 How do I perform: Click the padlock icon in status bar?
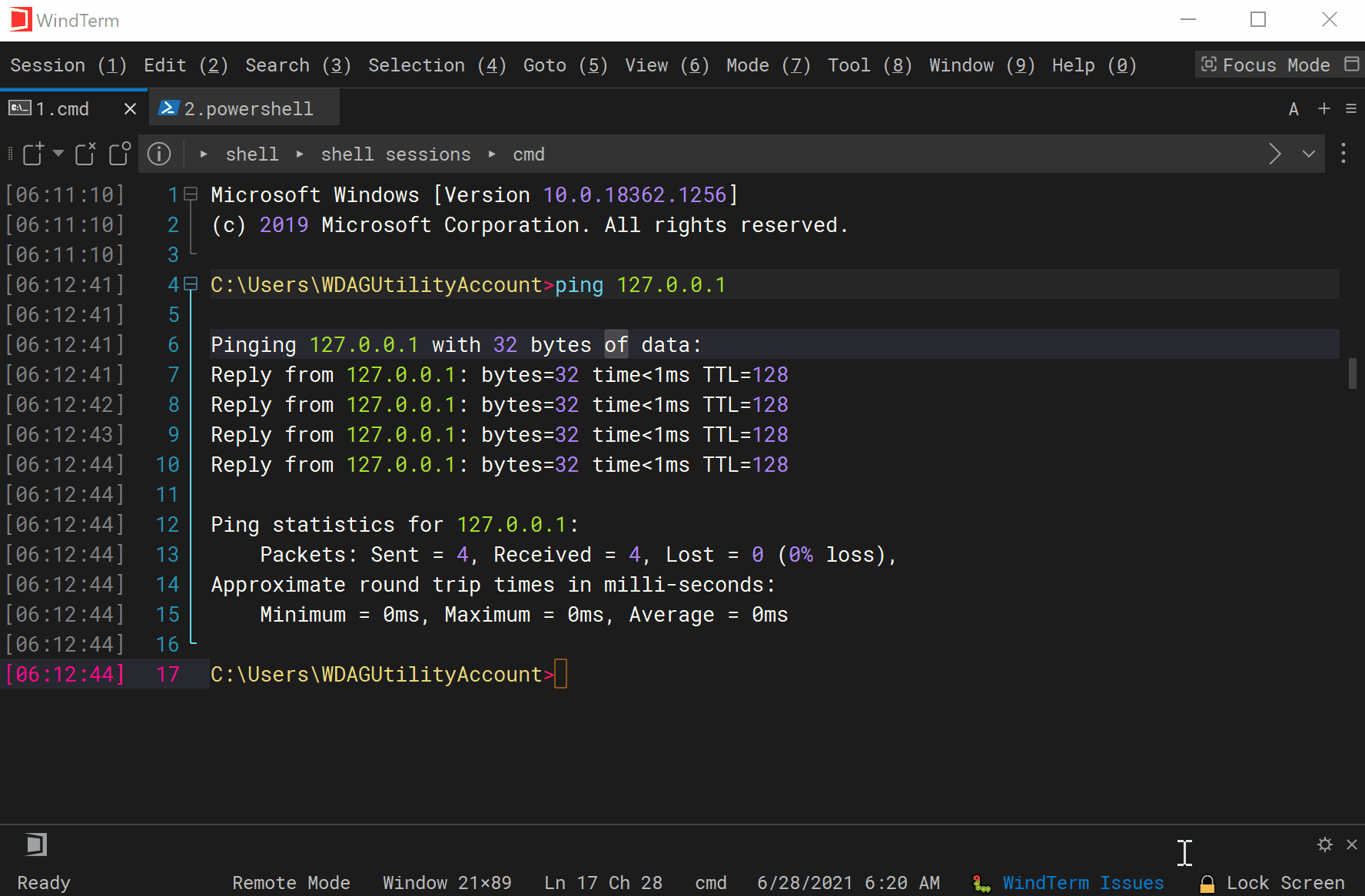tap(1207, 884)
